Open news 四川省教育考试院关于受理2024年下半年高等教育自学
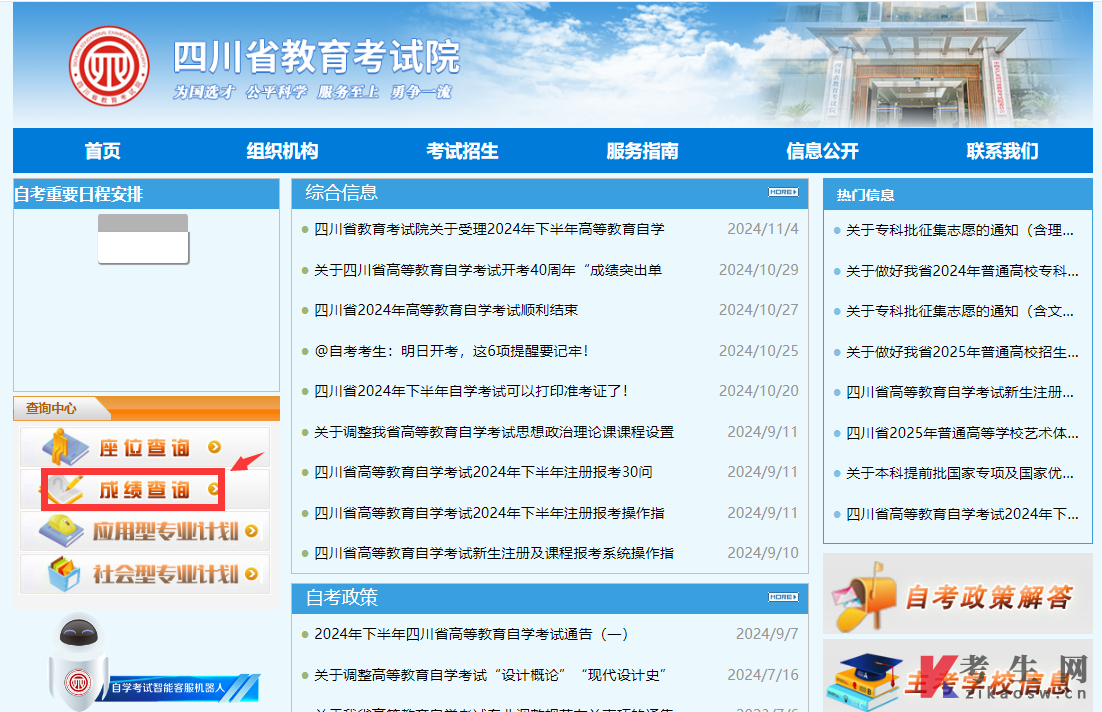This screenshot has height=712, width=1102. point(489,229)
